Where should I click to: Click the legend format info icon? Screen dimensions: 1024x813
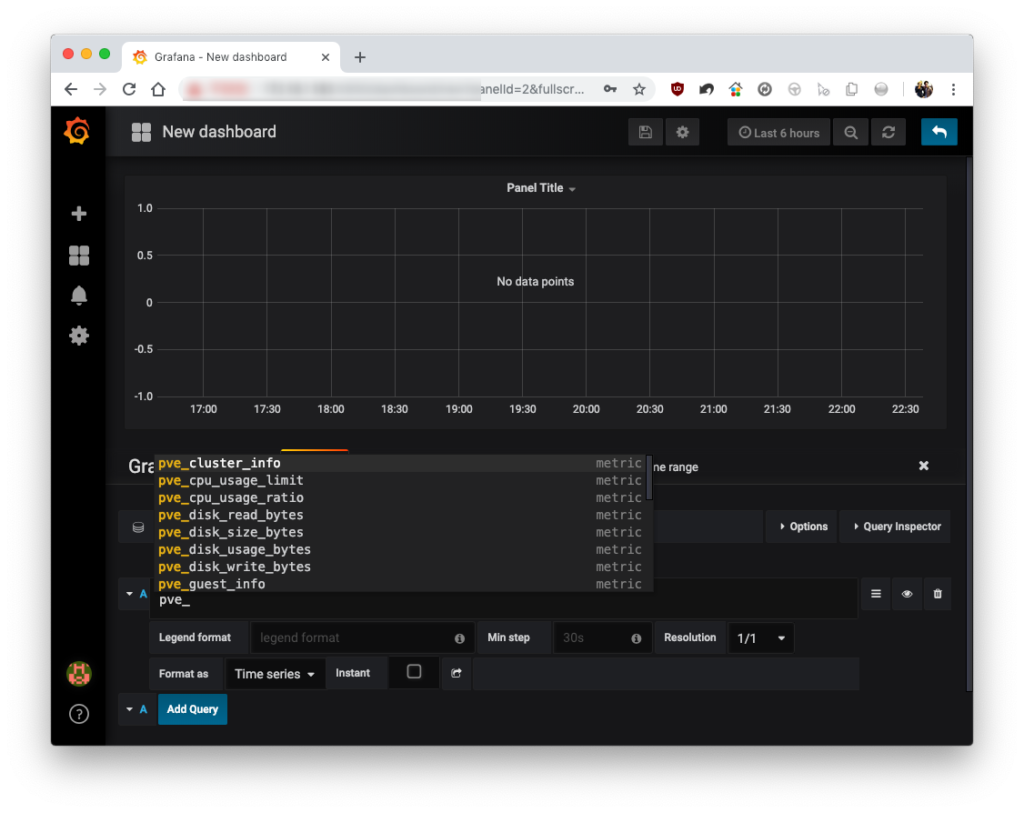pos(460,638)
